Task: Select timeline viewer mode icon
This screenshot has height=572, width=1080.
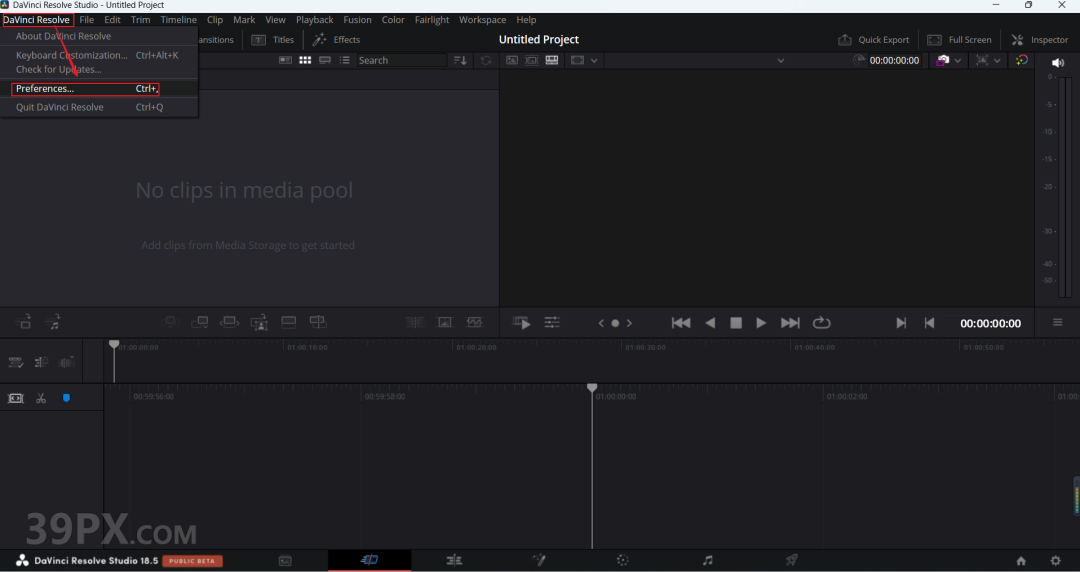Action: tap(552, 61)
